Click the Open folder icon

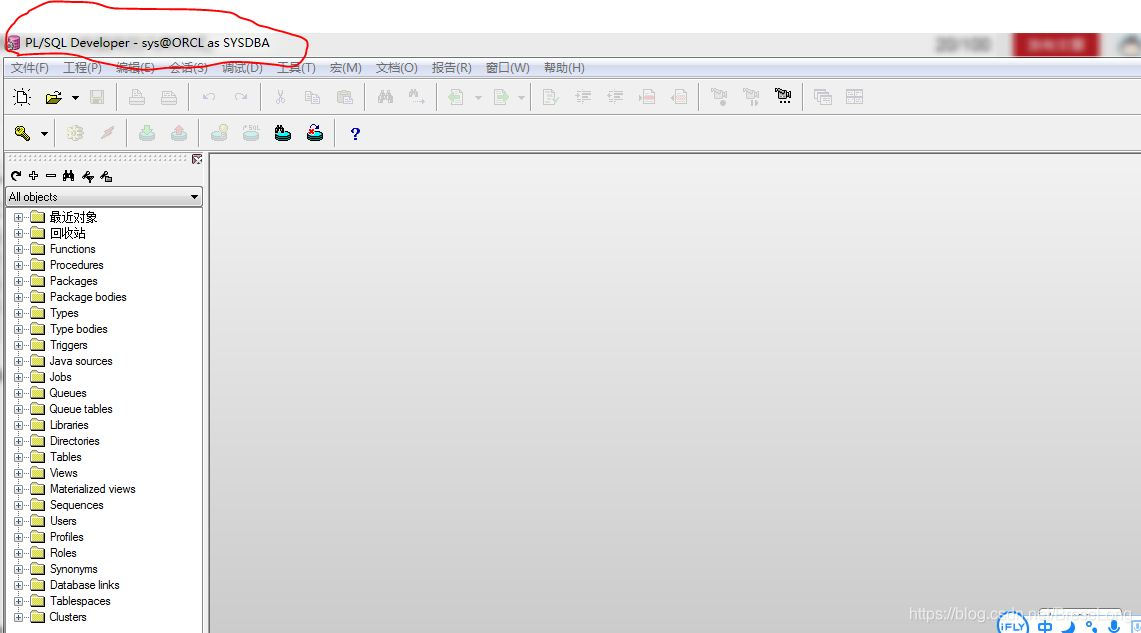[x=53, y=97]
